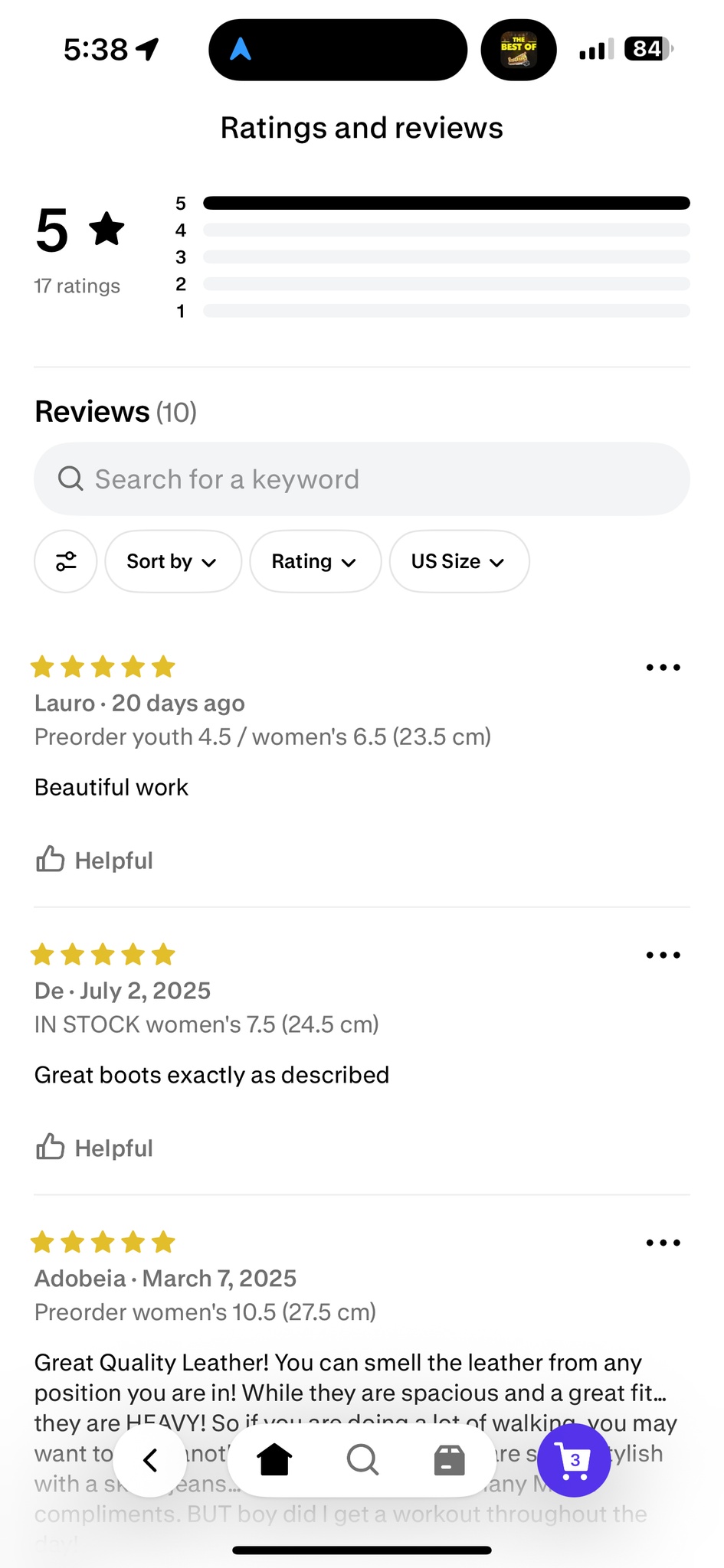The image size is (724, 1568).
Task: Select the 5-star rating bar
Action: (x=446, y=203)
